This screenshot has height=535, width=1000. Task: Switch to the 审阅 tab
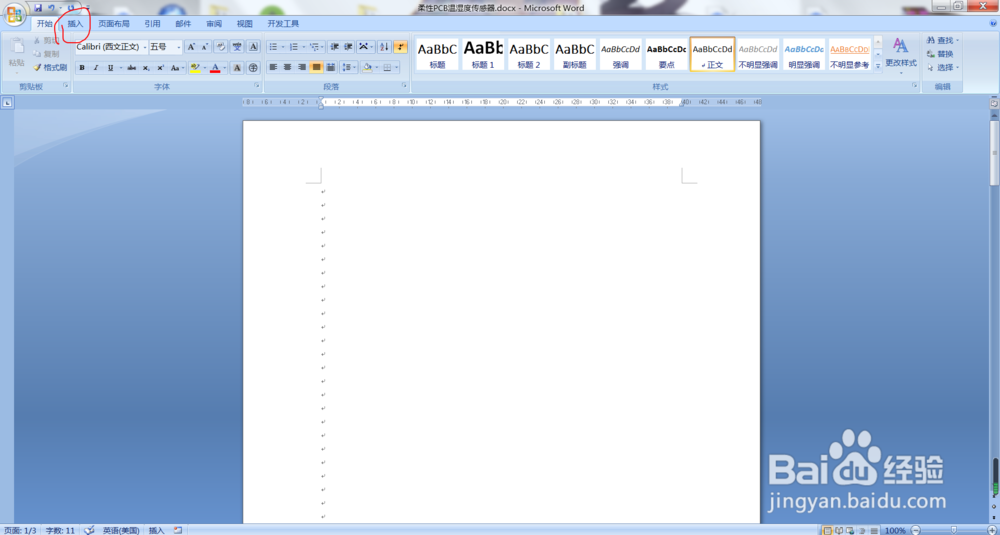(x=214, y=24)
